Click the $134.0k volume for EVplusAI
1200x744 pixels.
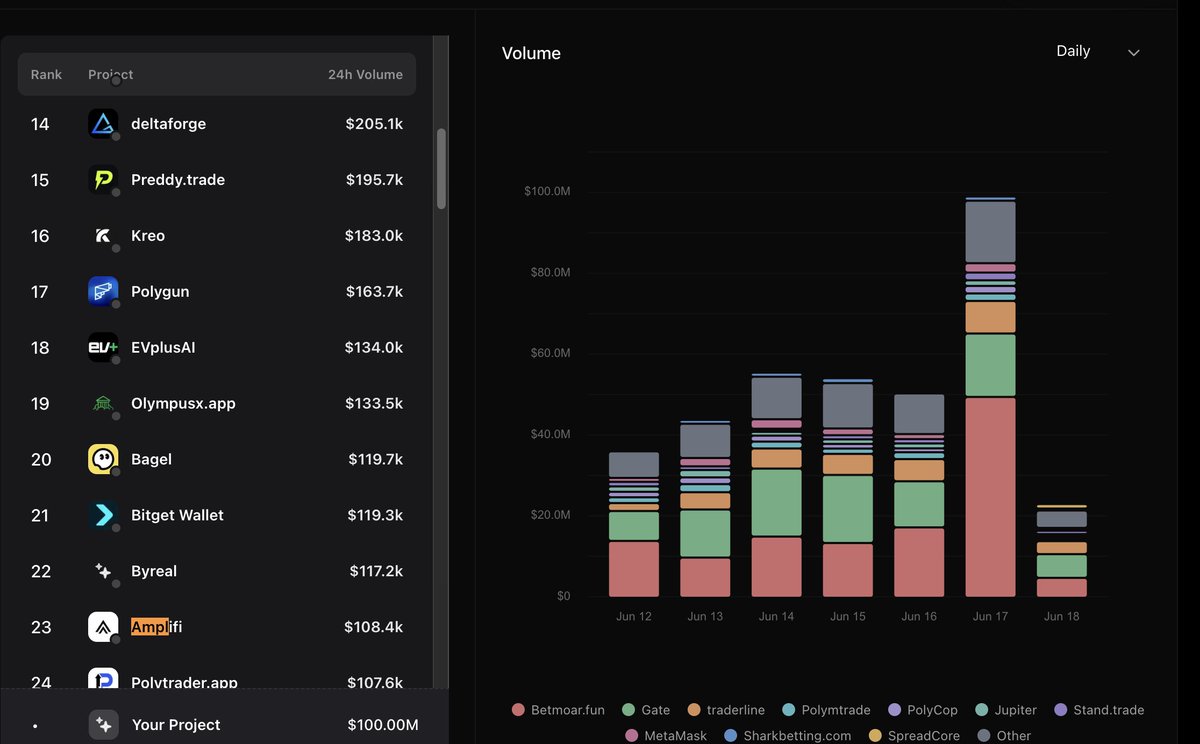click(x=374, y=348)
